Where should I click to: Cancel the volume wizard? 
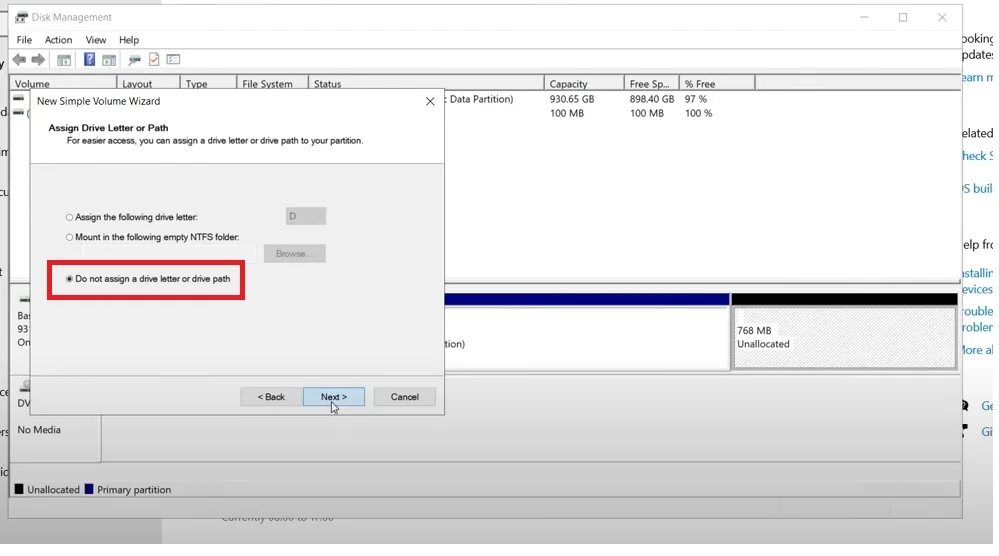(405, 397)
